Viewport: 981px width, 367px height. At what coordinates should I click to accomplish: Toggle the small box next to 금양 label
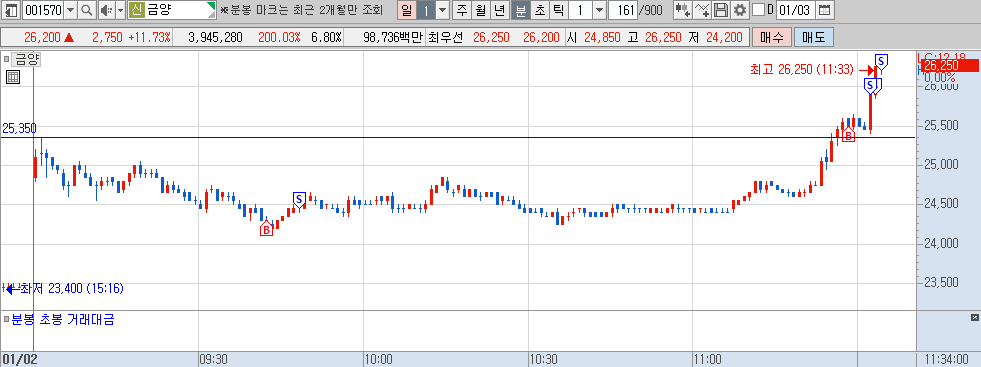7,60
